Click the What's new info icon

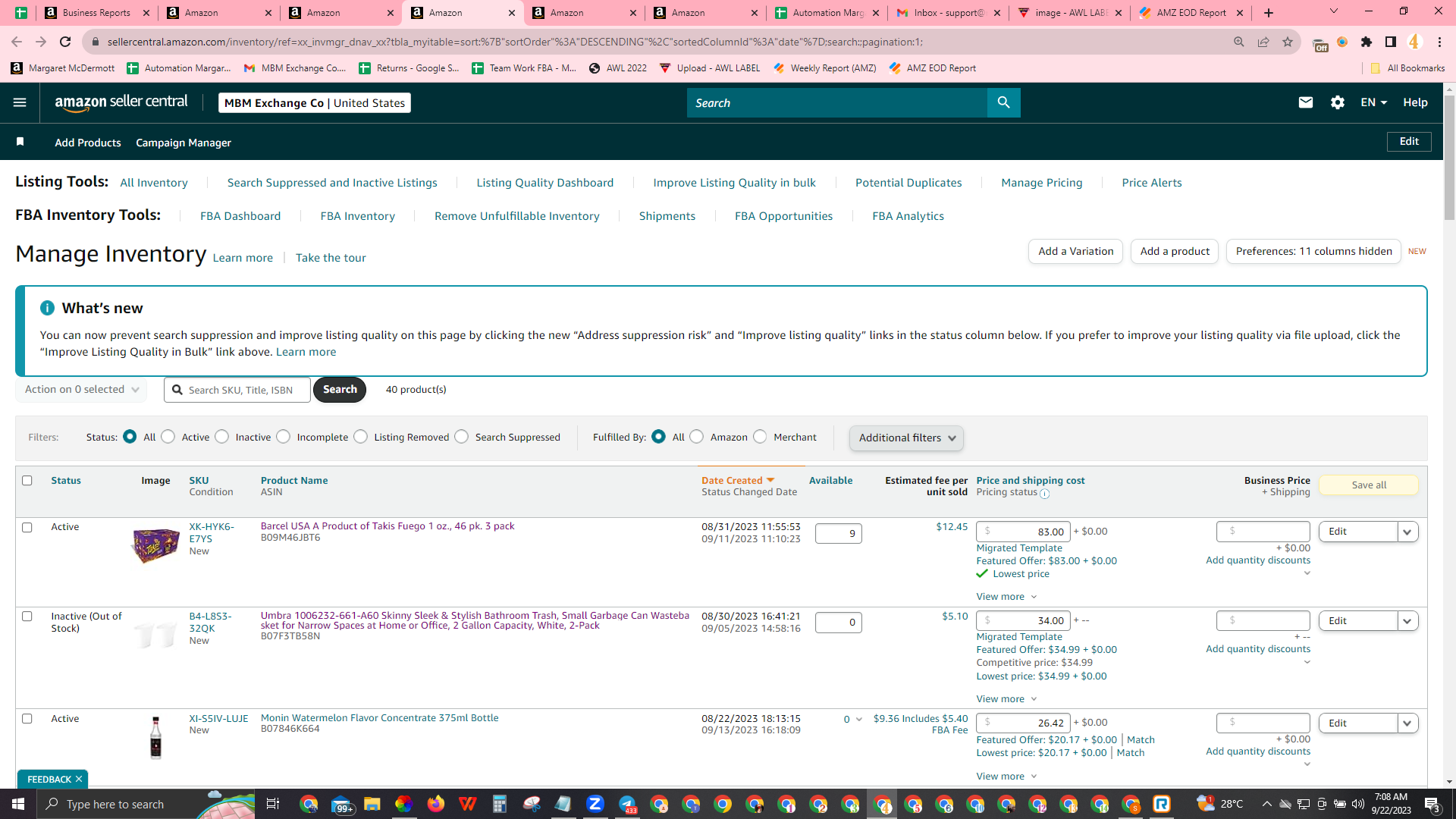pos(47,308)
